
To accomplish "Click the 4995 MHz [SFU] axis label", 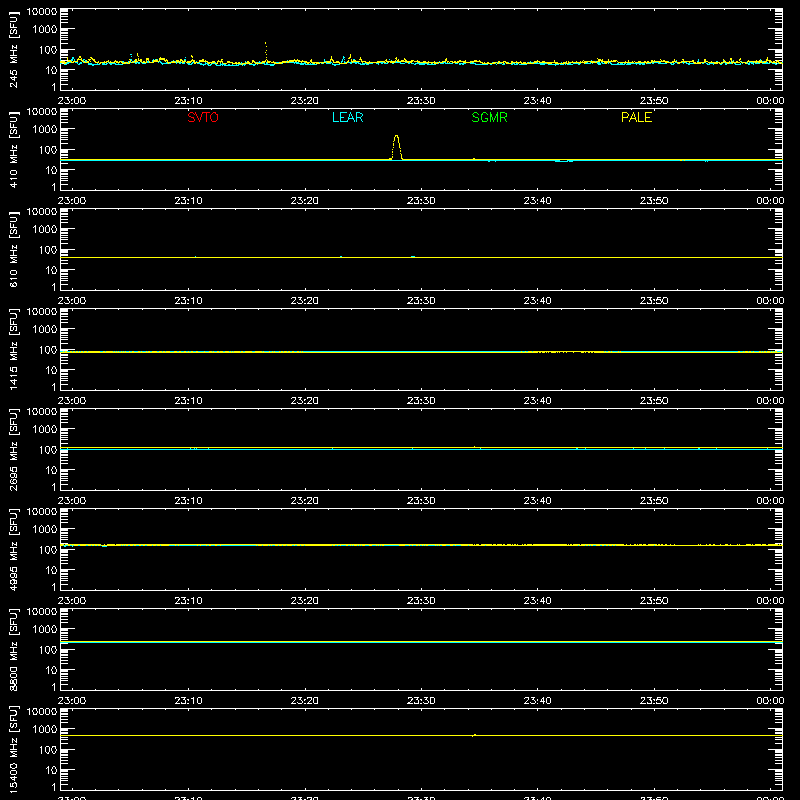I will 13,549.
